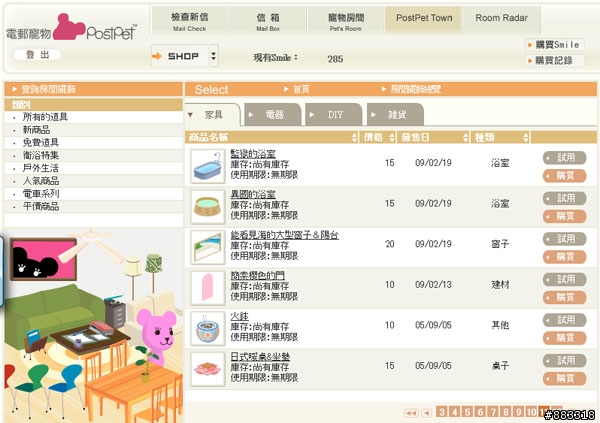The width and height of the screenshot is (600, 423).
Task: Go to previous page with single-arrow icon
Action: pos(427,413)
